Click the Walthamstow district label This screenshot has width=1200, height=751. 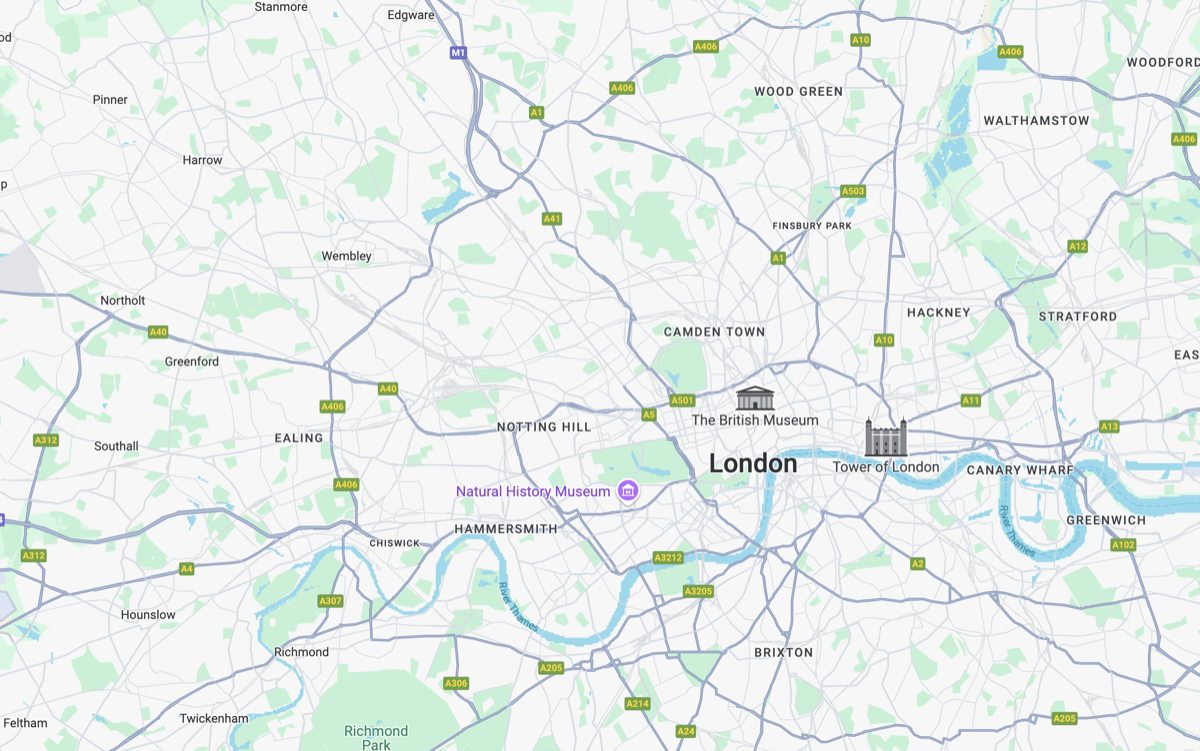1036,121
